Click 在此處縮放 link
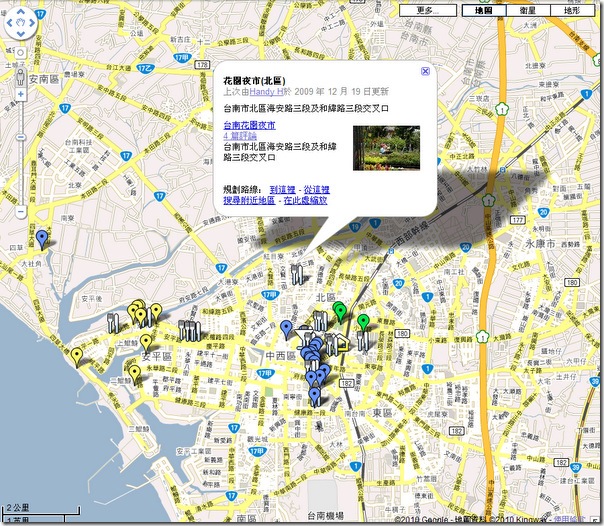Image resolution: width=604 pixels, height=526 pixels. point(305,200)
